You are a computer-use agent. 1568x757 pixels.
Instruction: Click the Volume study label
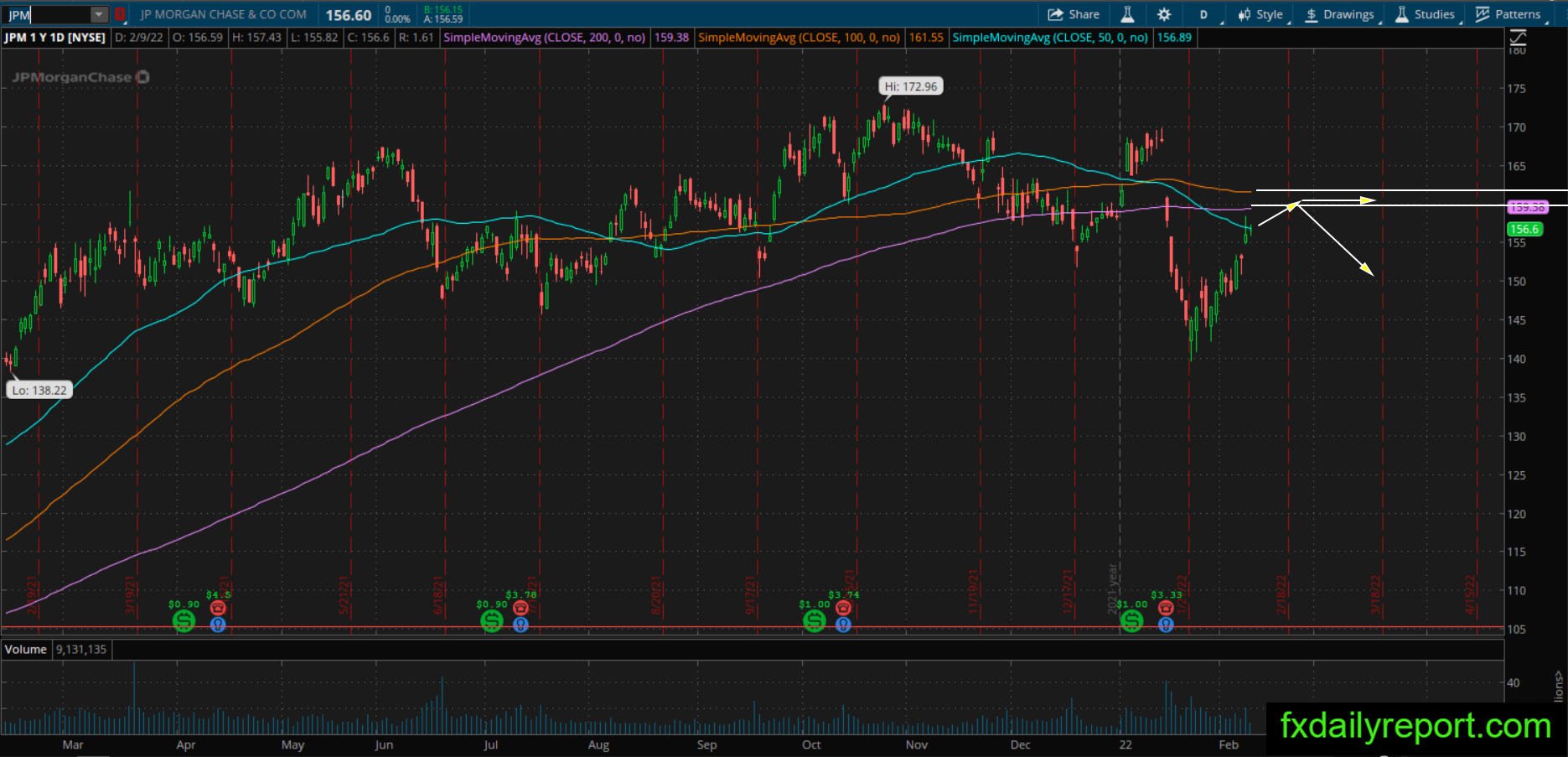pos(26,650)
